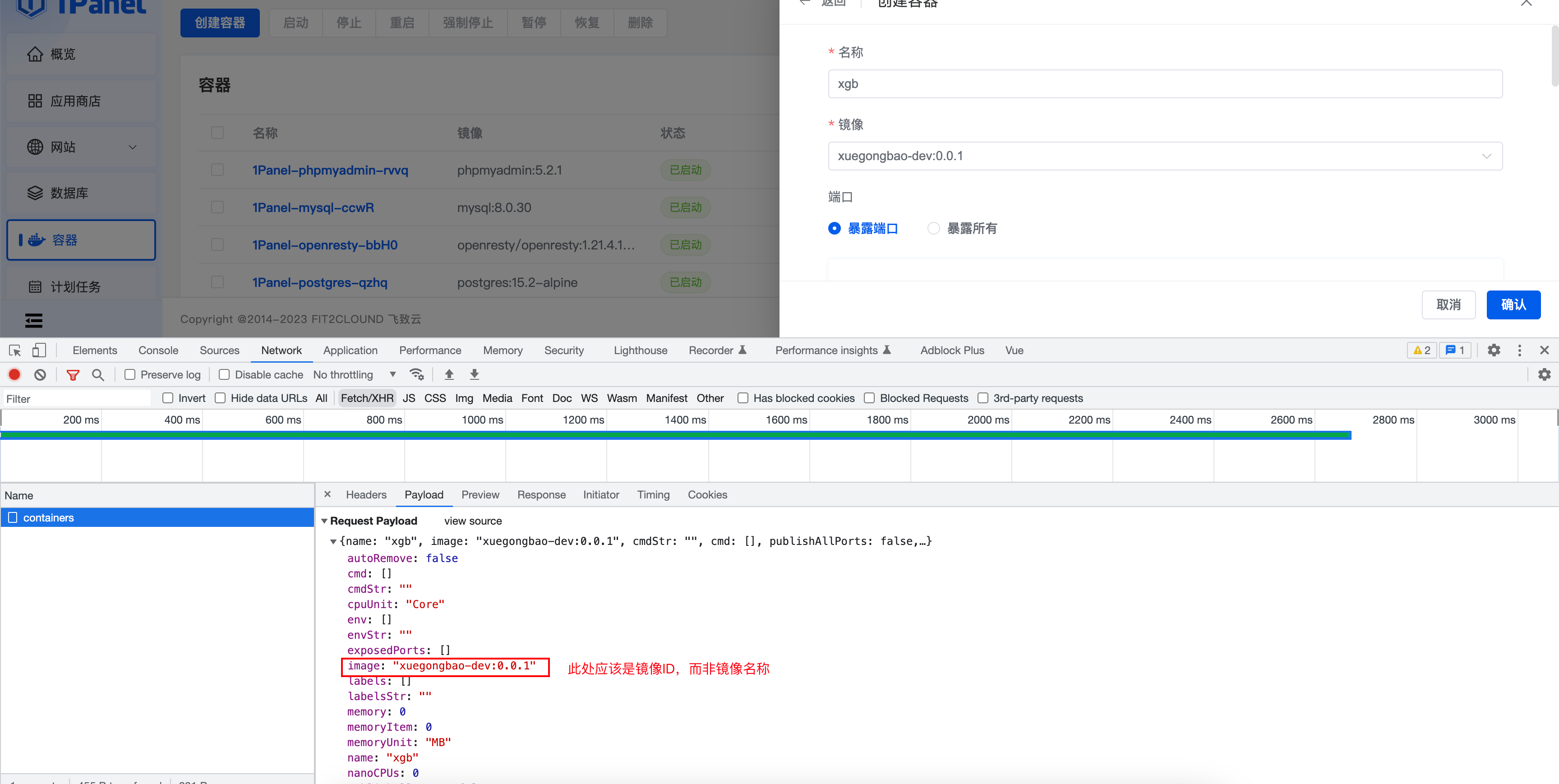Collapse the Request Payload tree
The image size is (1559, 784).
[324, 521]
